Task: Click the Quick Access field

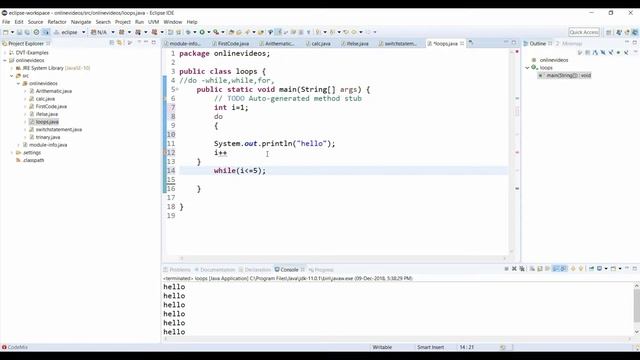Action: [x=584, y=32]
